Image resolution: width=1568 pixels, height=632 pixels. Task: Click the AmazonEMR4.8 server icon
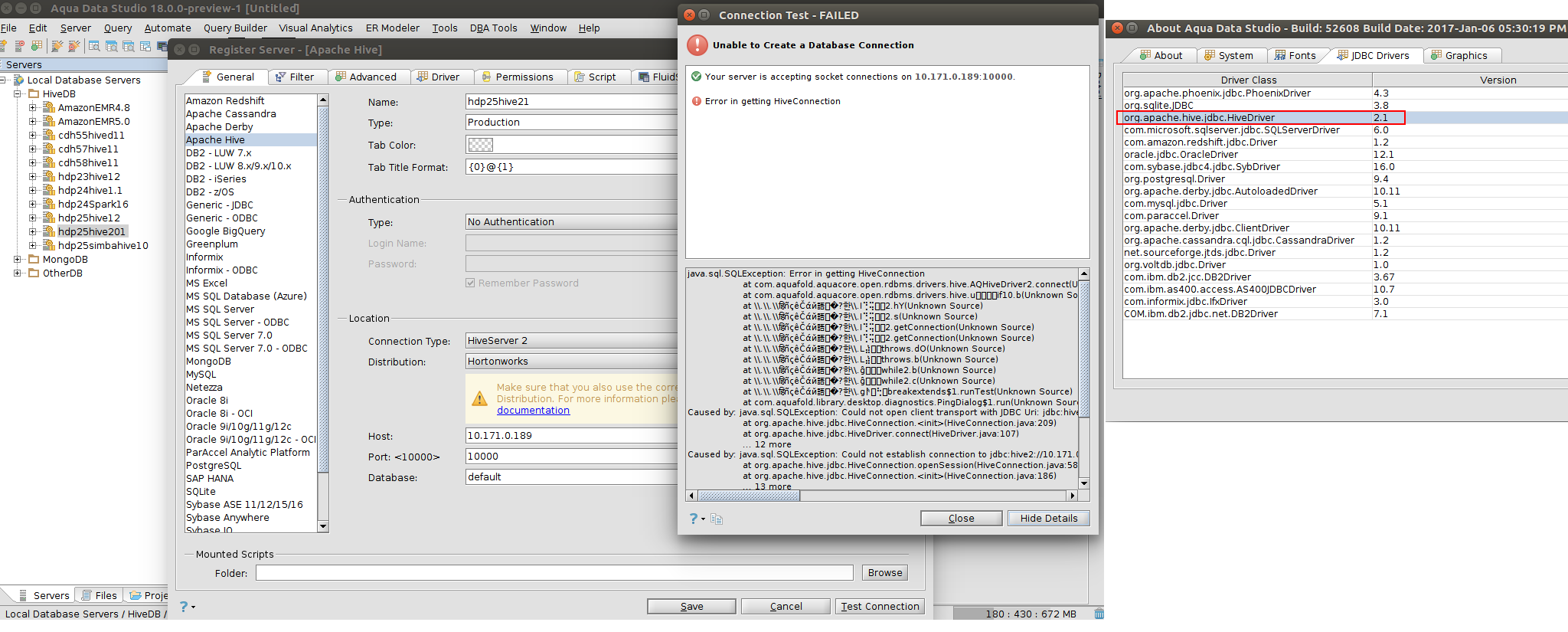pyautogui.click(x=48, y=107)
